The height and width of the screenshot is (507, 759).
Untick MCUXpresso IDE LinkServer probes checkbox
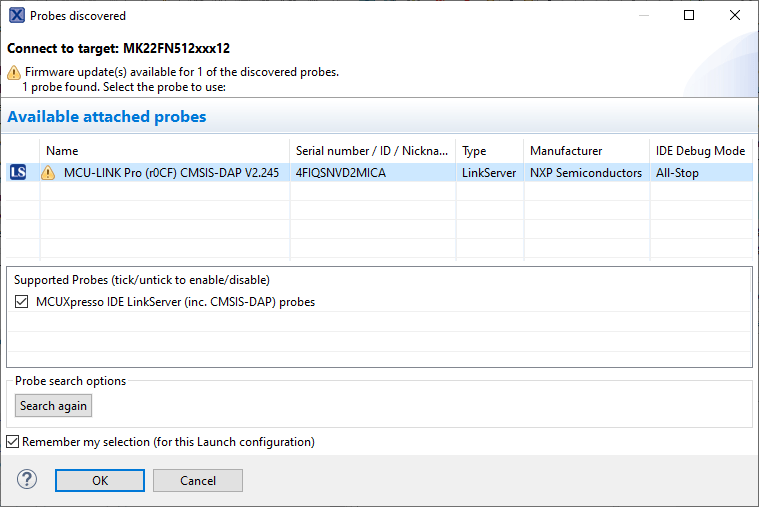coord(22,302)
